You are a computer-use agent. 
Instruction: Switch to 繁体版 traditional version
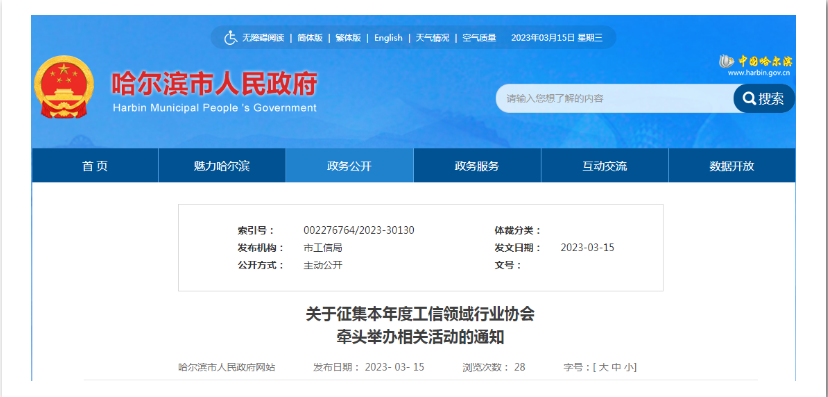tap(348, 38)
